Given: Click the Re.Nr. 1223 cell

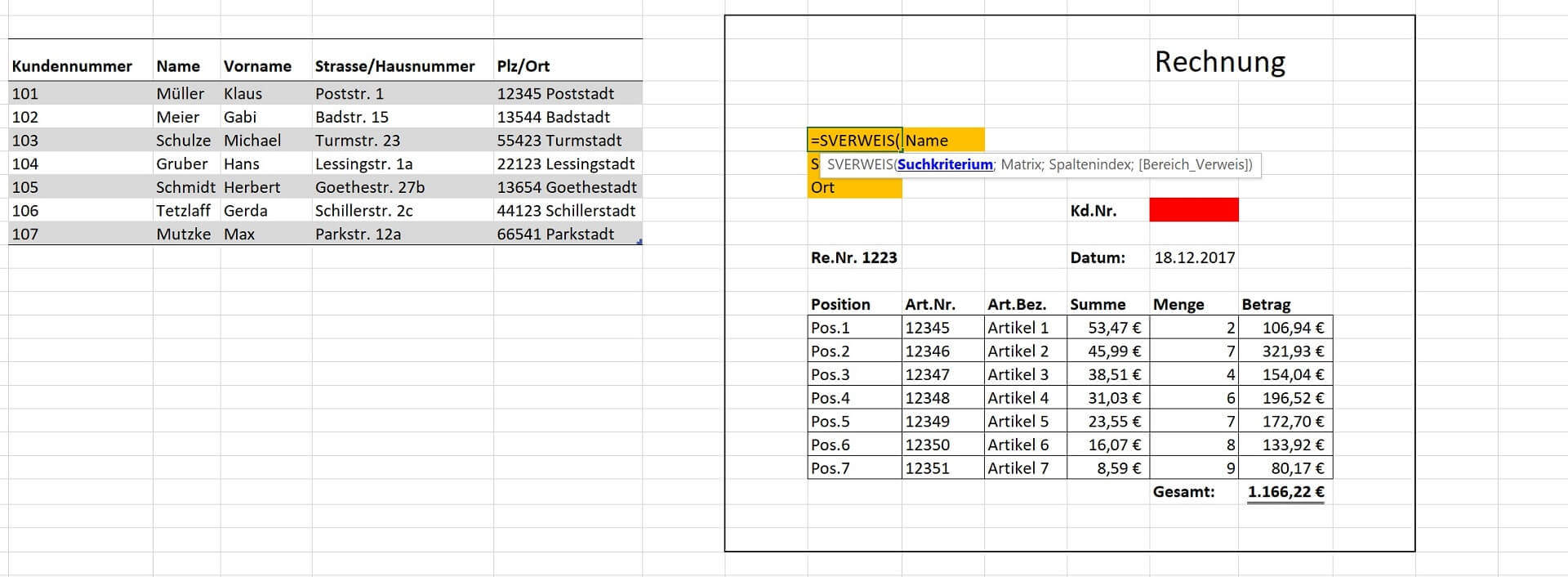Looking at the screenshot, I should pos(855,257).
